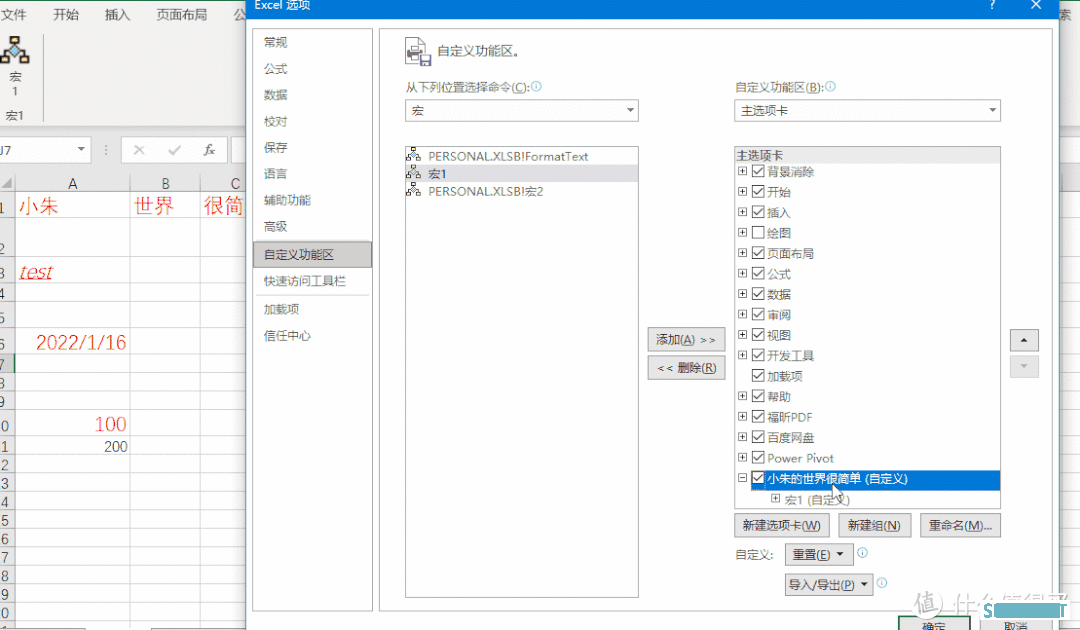The width and height of the screenshot is (1080, 630).
Task: Switch to the 页面布局 ribbon tab in Excel
Action: (x=181, y=14)
